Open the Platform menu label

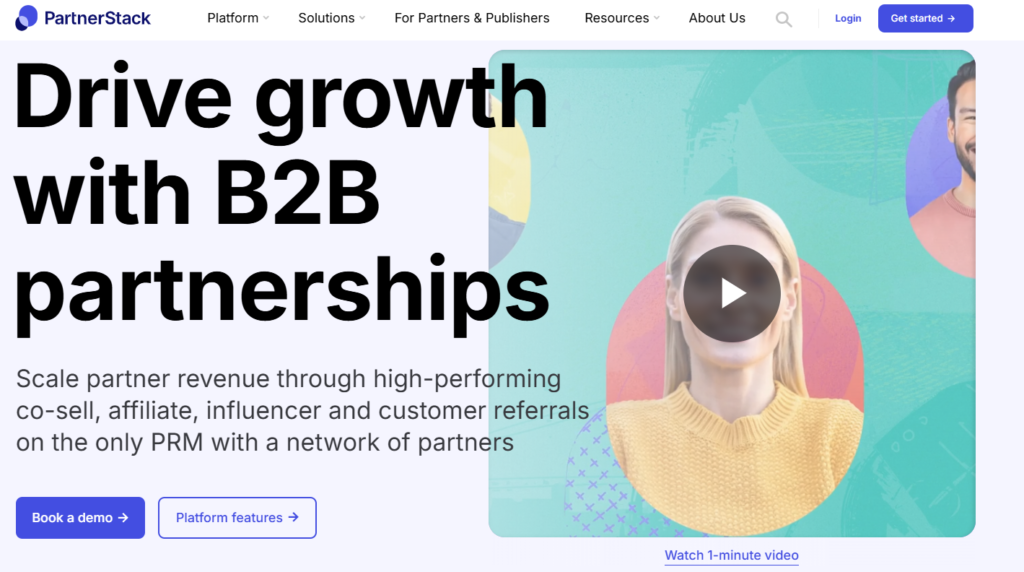(232, 18)
